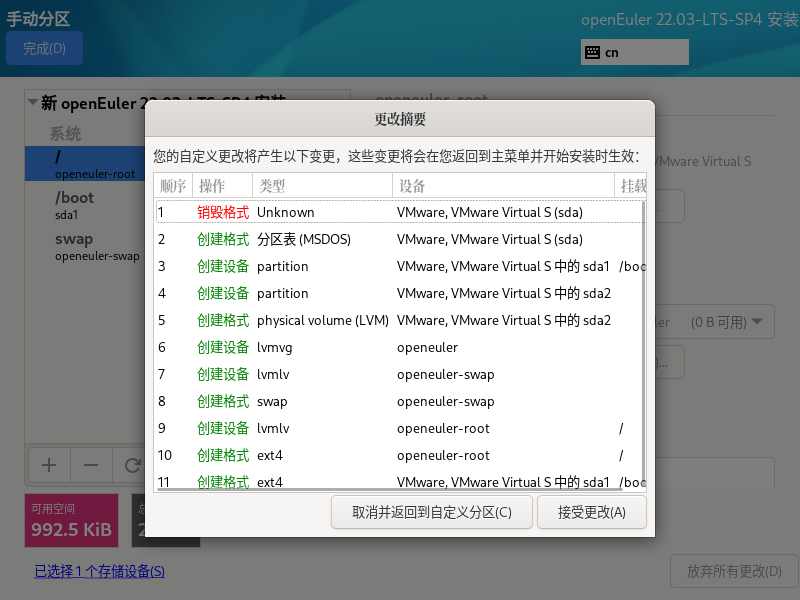This screenshot has width=800, height=600.
Task: Select row 10 ext4 openeuler-root
Action: [398, 455]
